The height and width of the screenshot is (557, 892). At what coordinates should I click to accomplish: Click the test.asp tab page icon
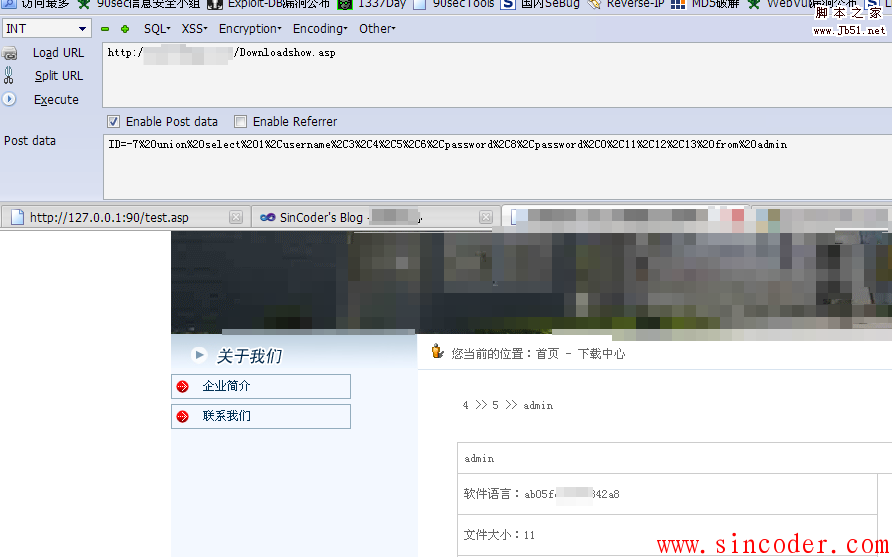(17, 217)
